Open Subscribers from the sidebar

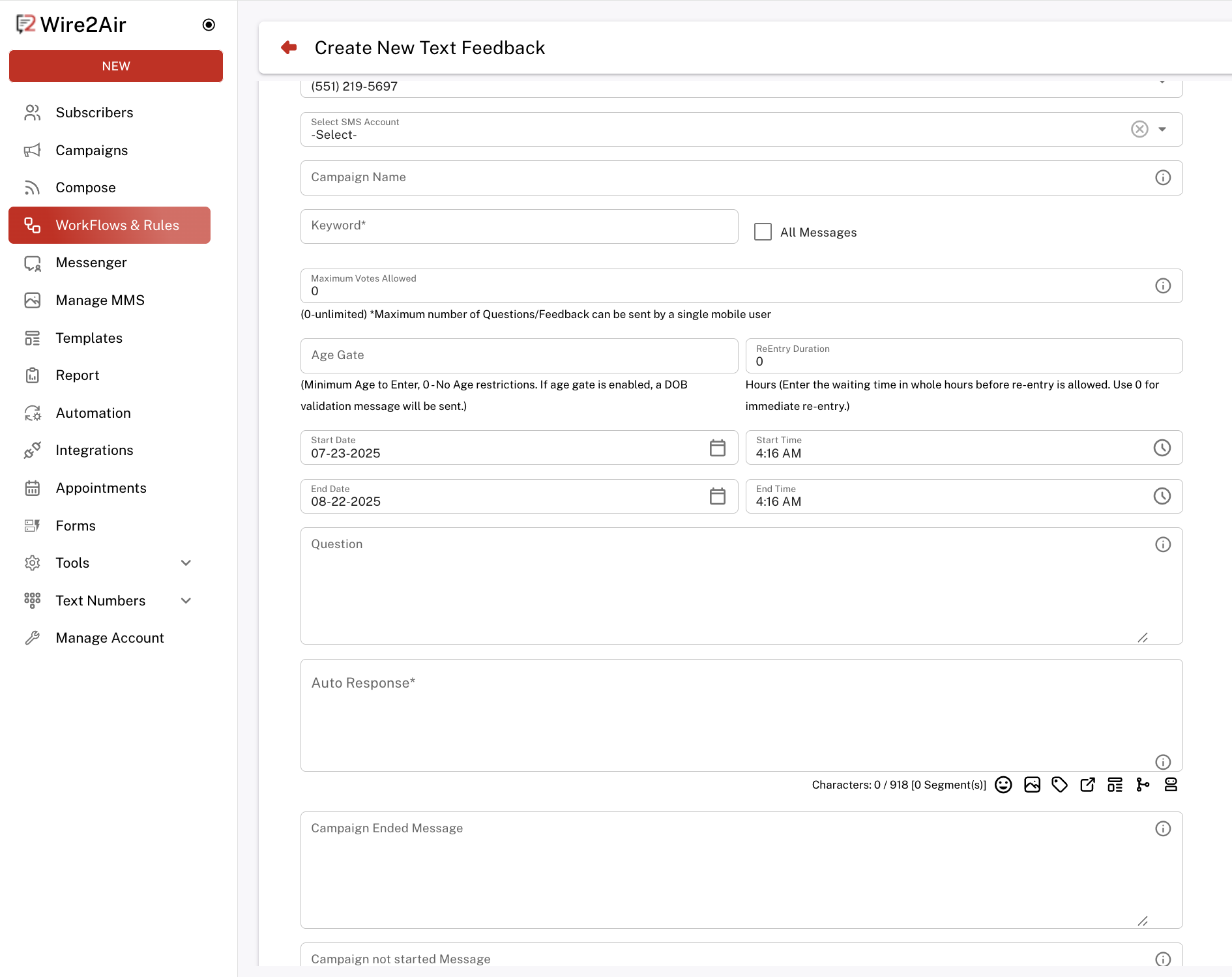(x=95, y=113)
